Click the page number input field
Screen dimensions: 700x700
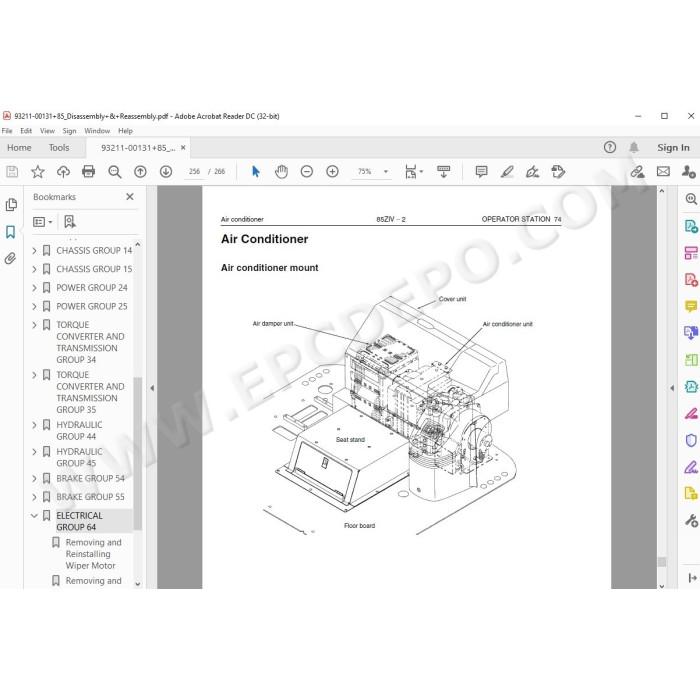194,171
